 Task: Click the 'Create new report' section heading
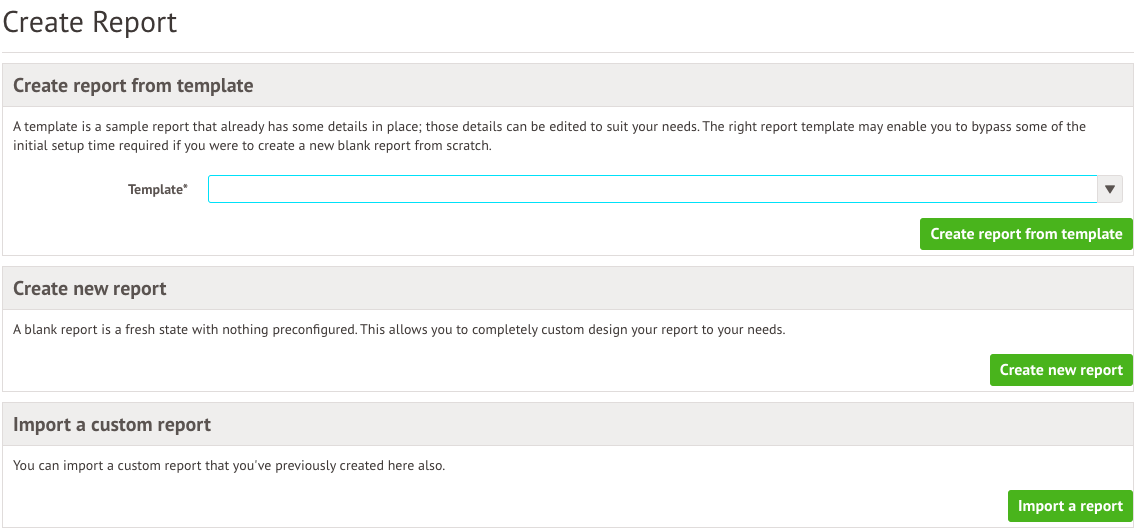tap(90, 289)
